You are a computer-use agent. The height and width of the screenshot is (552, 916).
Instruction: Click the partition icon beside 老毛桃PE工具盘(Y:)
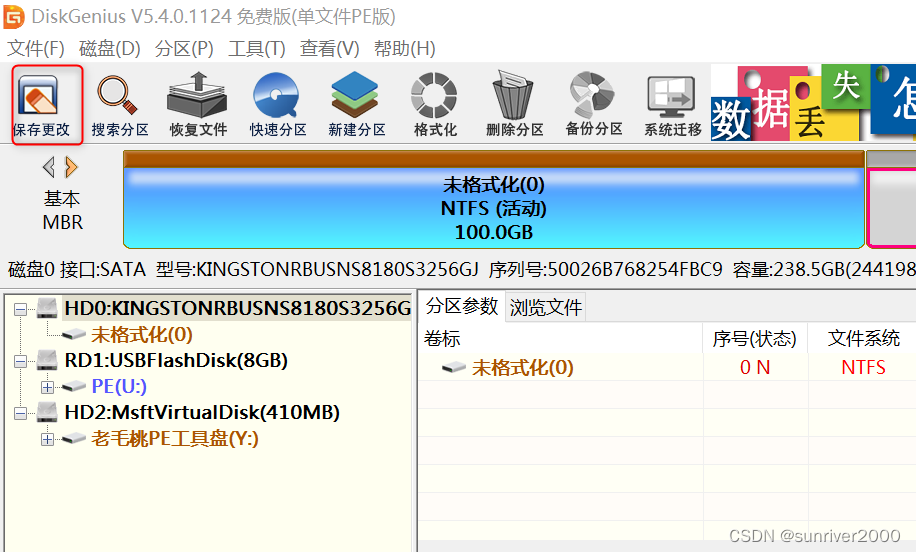point(74,438)
